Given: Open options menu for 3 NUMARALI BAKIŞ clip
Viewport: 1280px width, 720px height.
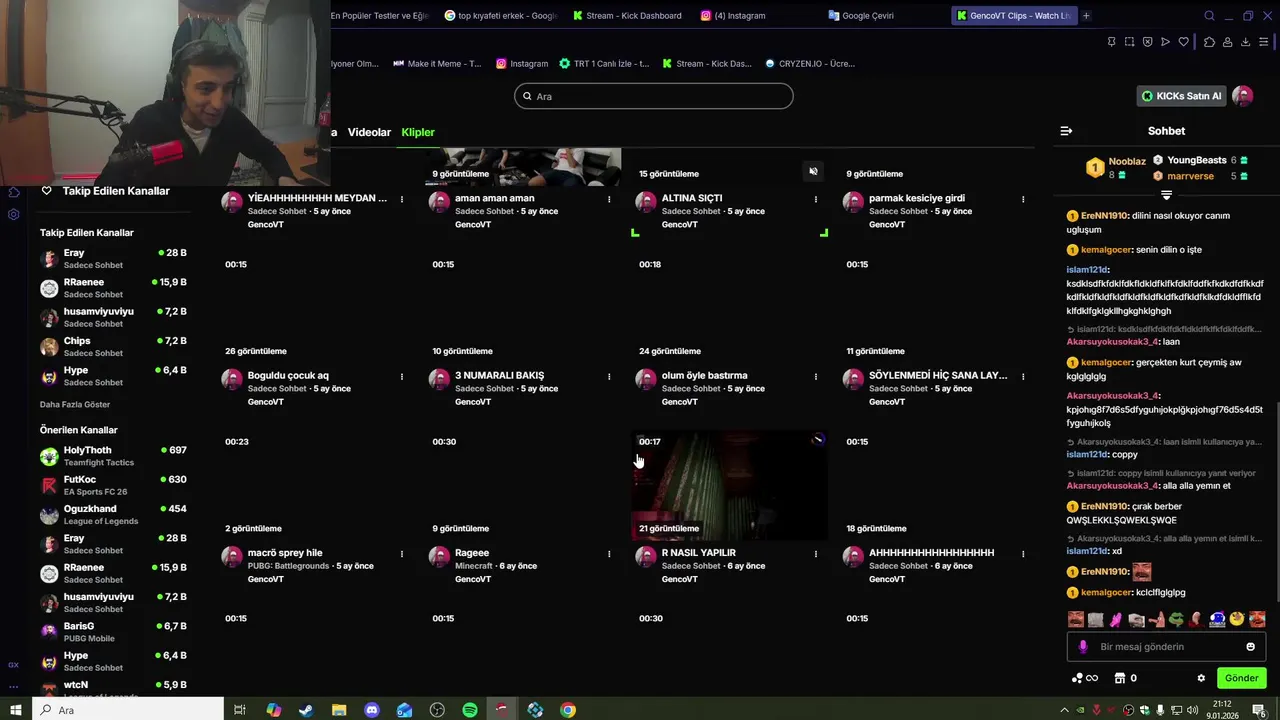Looking at the screenshot, I should tap(609, 377).
